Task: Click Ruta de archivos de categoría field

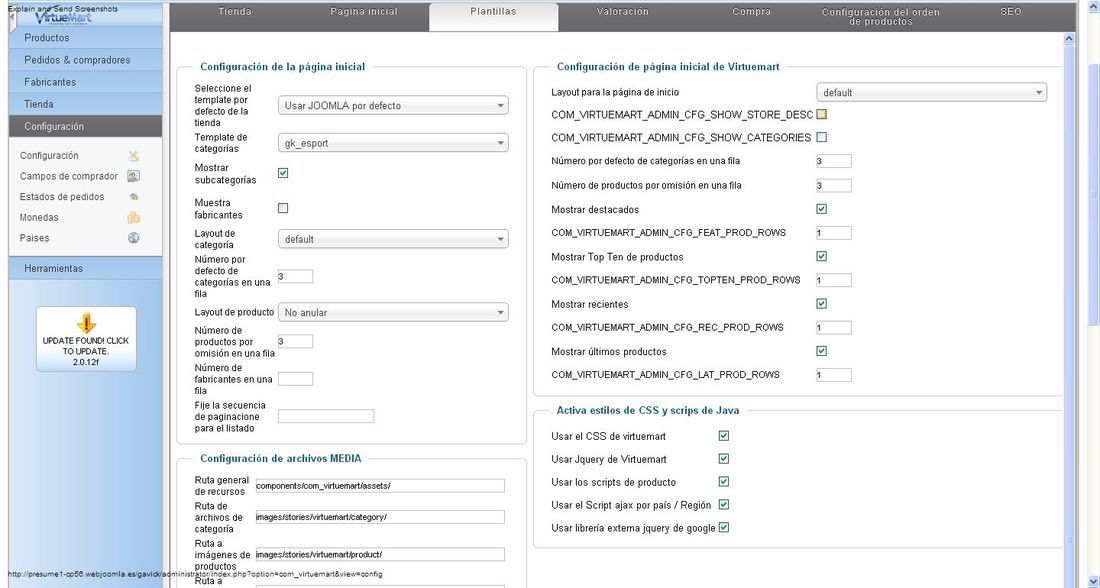Action: click(x=380, y=517)
